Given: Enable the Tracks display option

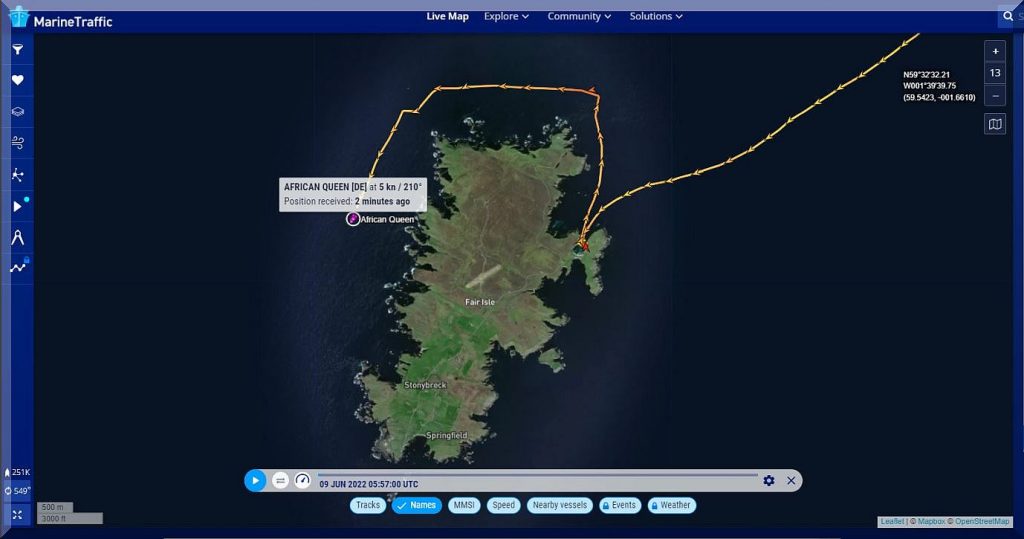Looking at the screenshot, I should click(368, 505).
